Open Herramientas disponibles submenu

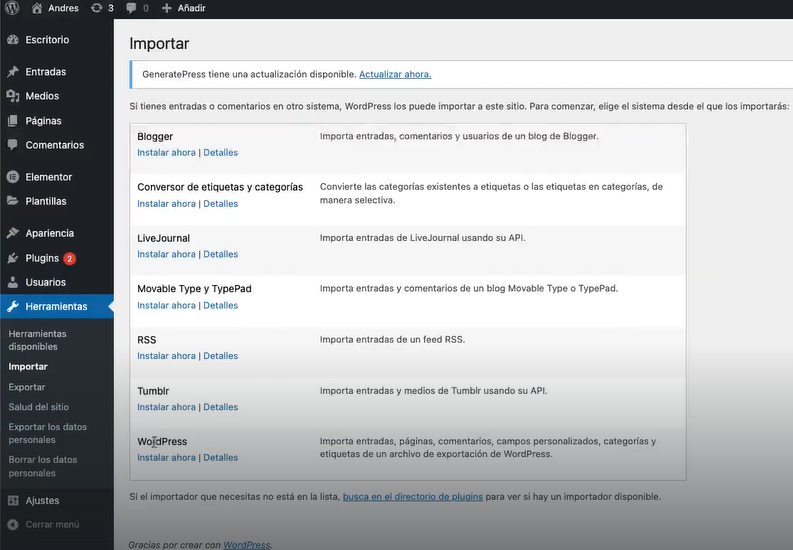coord(37,340)
